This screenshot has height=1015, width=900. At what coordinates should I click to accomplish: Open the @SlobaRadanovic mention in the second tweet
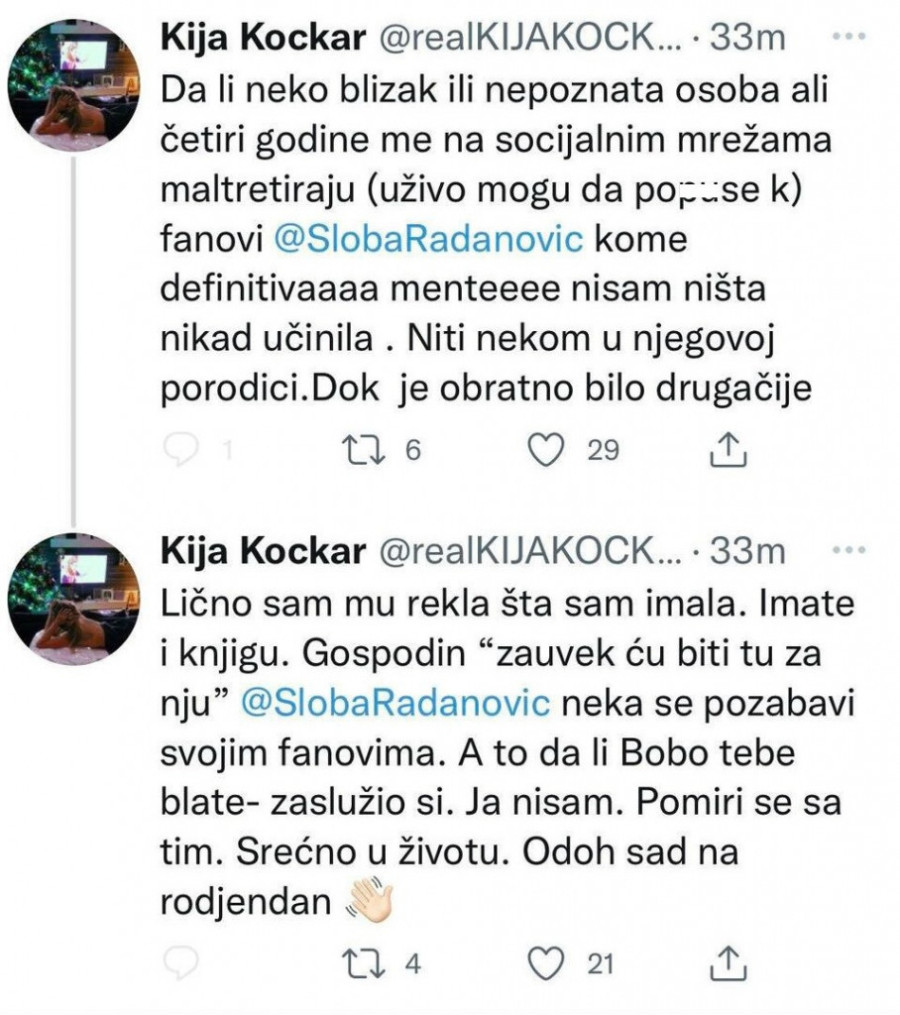pyautogui.click(x=392, y=705)
